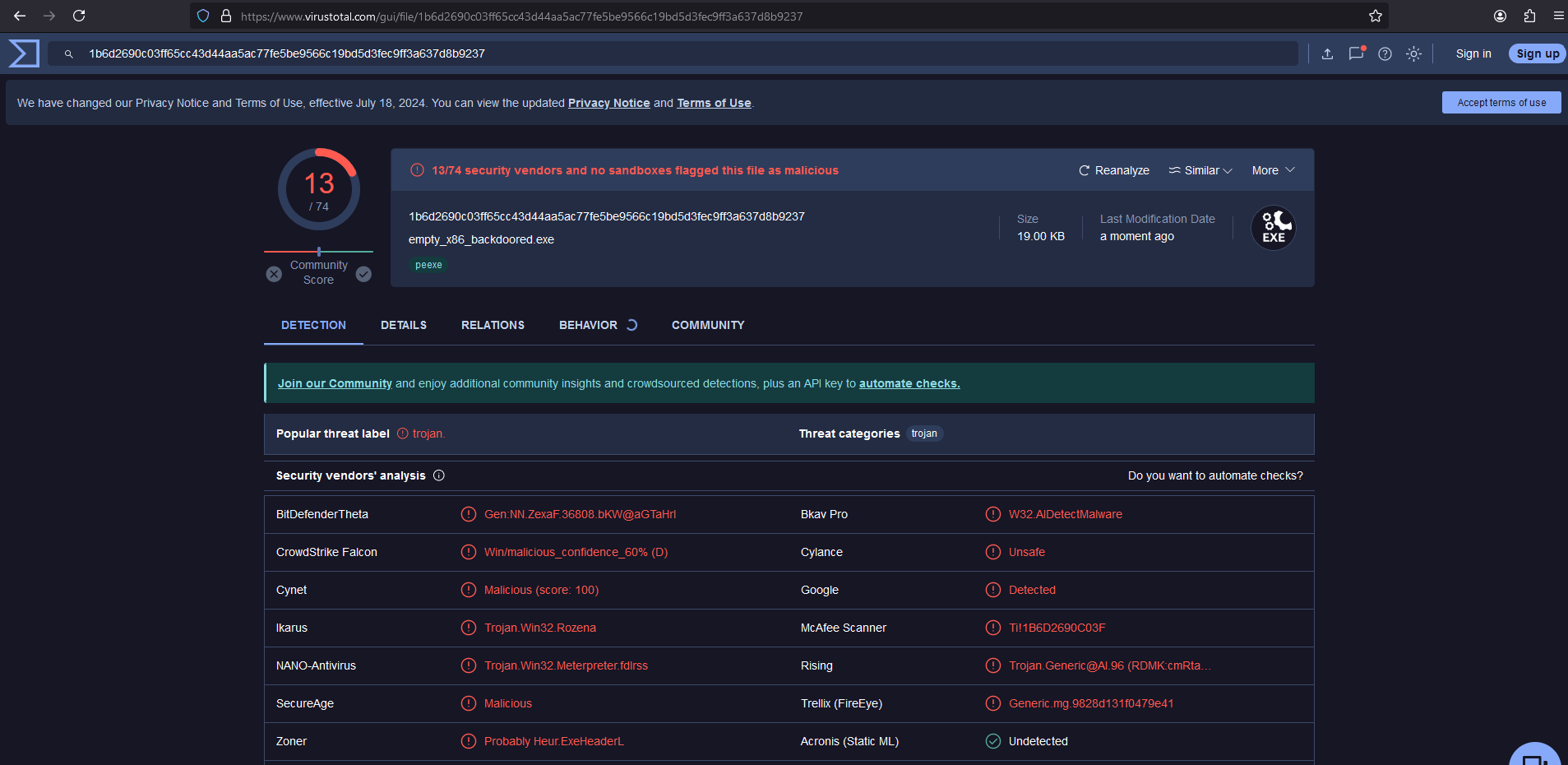Open the notifications chat icon

(1357, 53)
